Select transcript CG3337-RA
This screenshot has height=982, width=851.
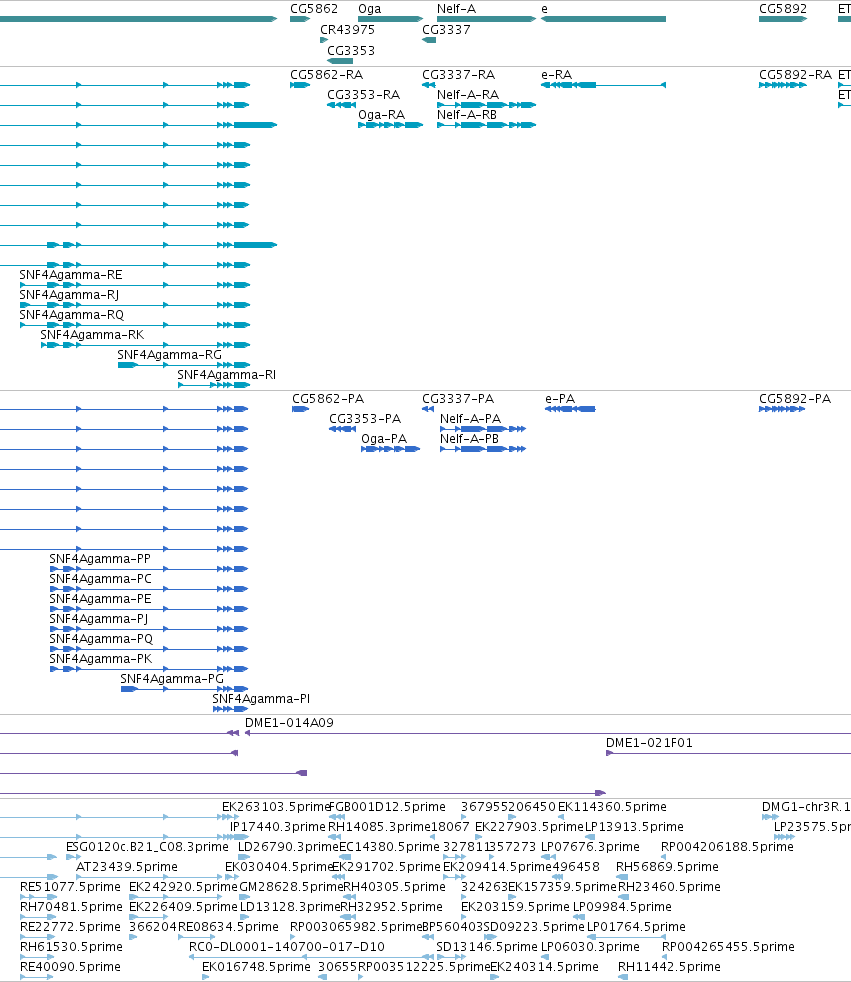tap(458, 75)
